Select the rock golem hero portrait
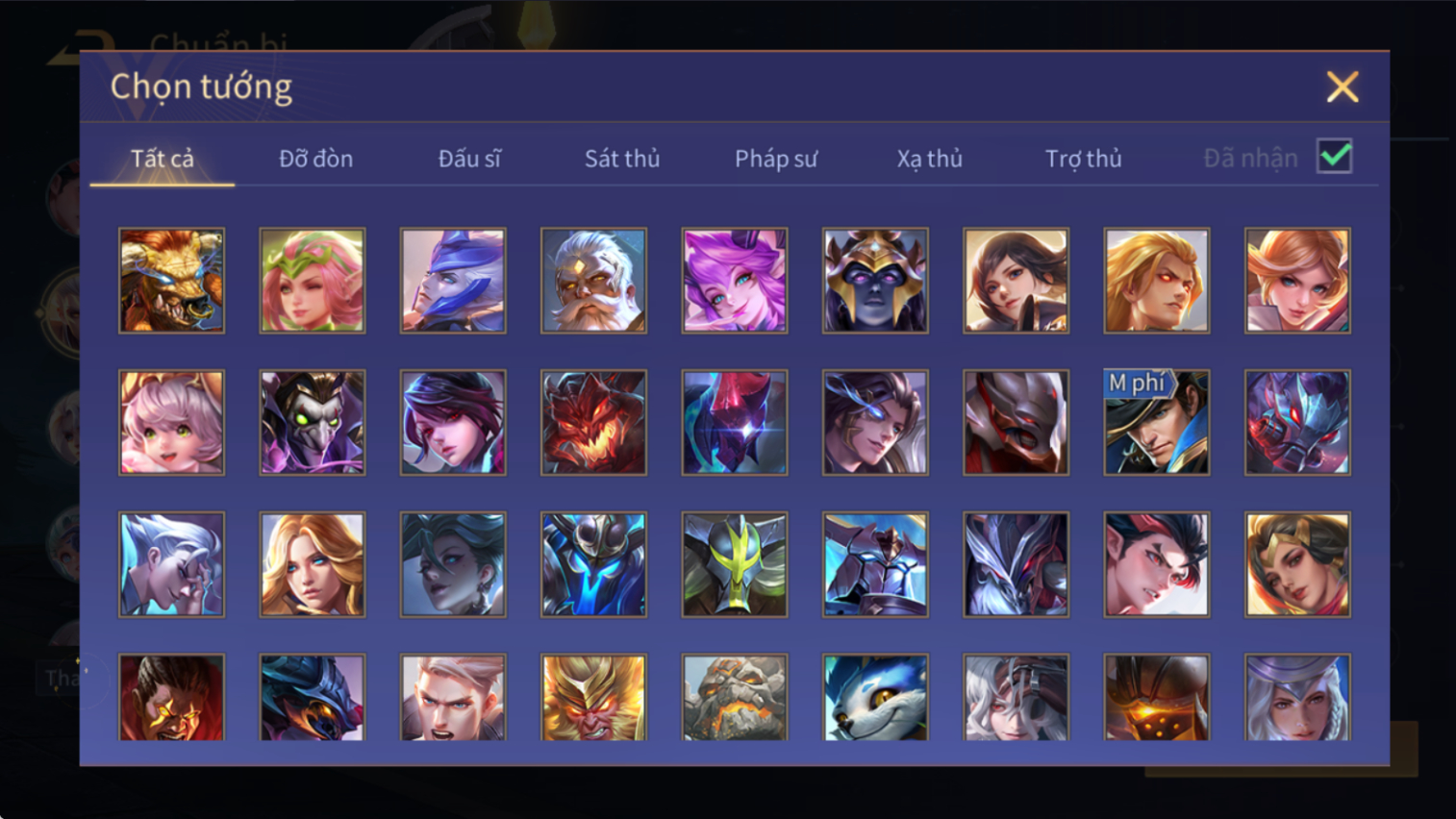Viewport: 1456px width, 819px height. point(734,698)
